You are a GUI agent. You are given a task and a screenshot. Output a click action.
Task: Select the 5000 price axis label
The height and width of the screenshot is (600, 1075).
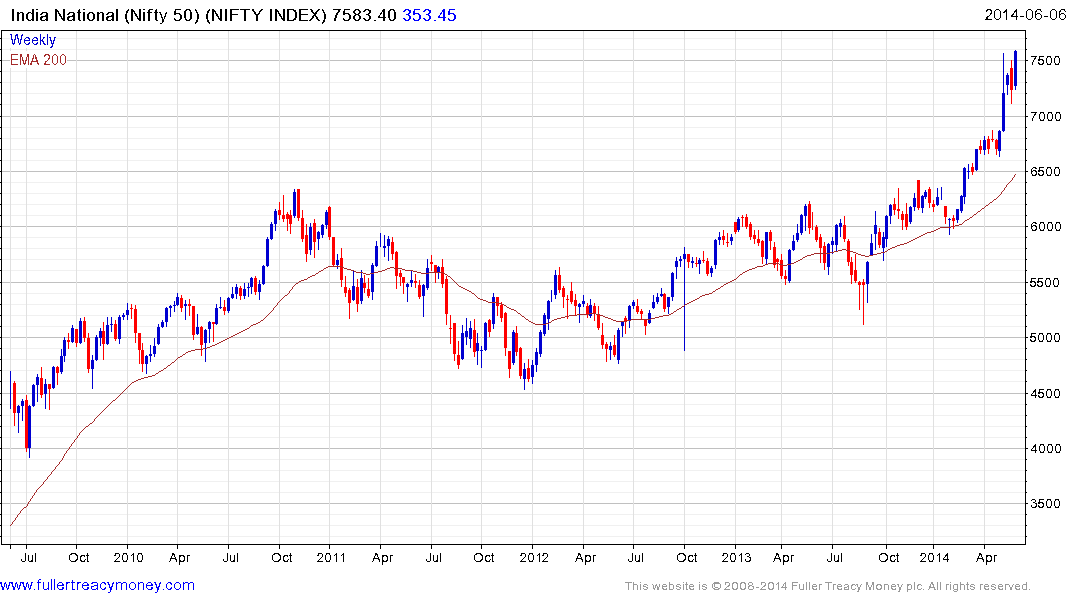tap(1046, 337)
